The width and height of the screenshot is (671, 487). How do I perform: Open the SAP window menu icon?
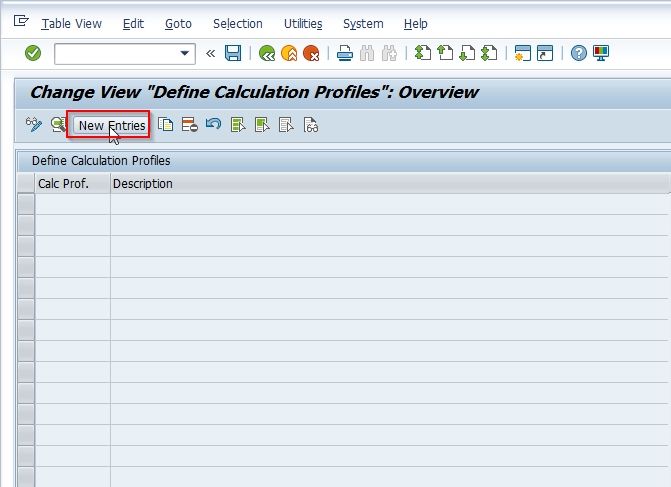tap(21, 21)
